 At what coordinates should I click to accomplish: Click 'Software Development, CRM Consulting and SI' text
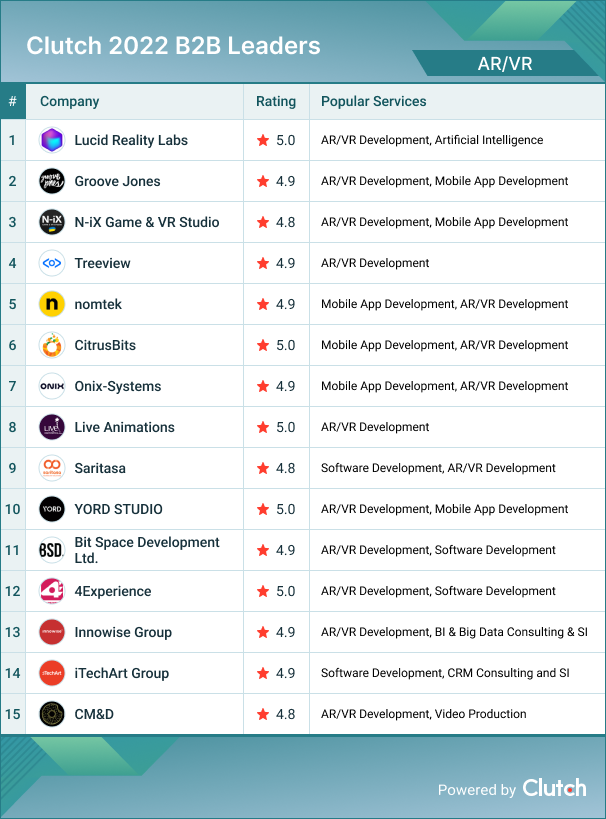click(x=445, y=673)
